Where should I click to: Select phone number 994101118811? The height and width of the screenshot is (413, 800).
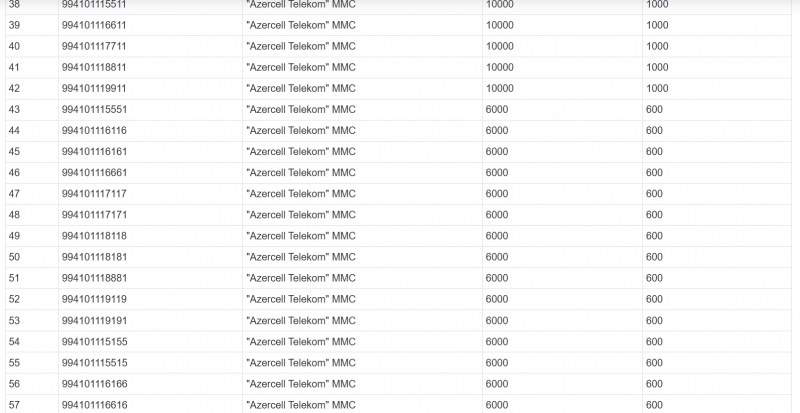pos(94,67)
